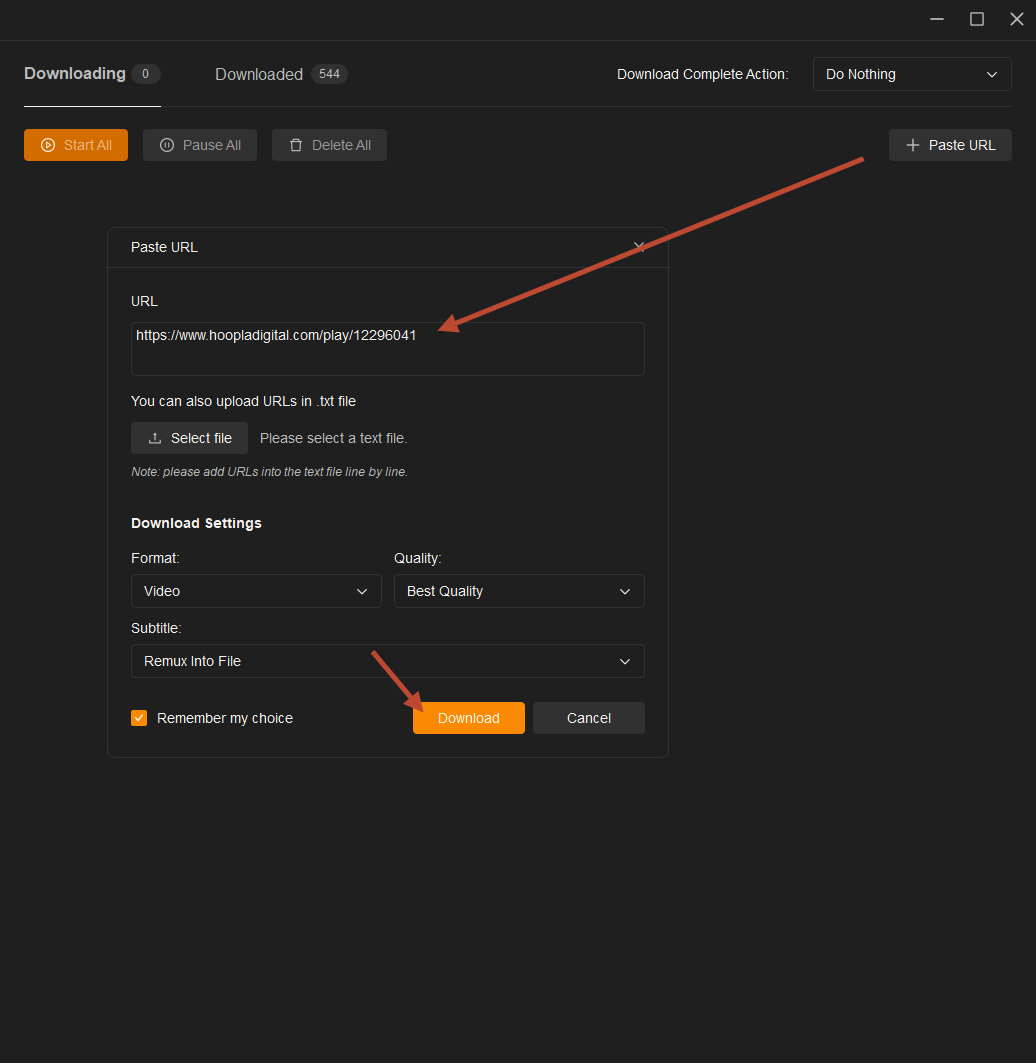The height and width of the screenshot is (1063, 1036).
Task: Click the Start All play icon
Action: pyautogui.click(x=47, y=145)
